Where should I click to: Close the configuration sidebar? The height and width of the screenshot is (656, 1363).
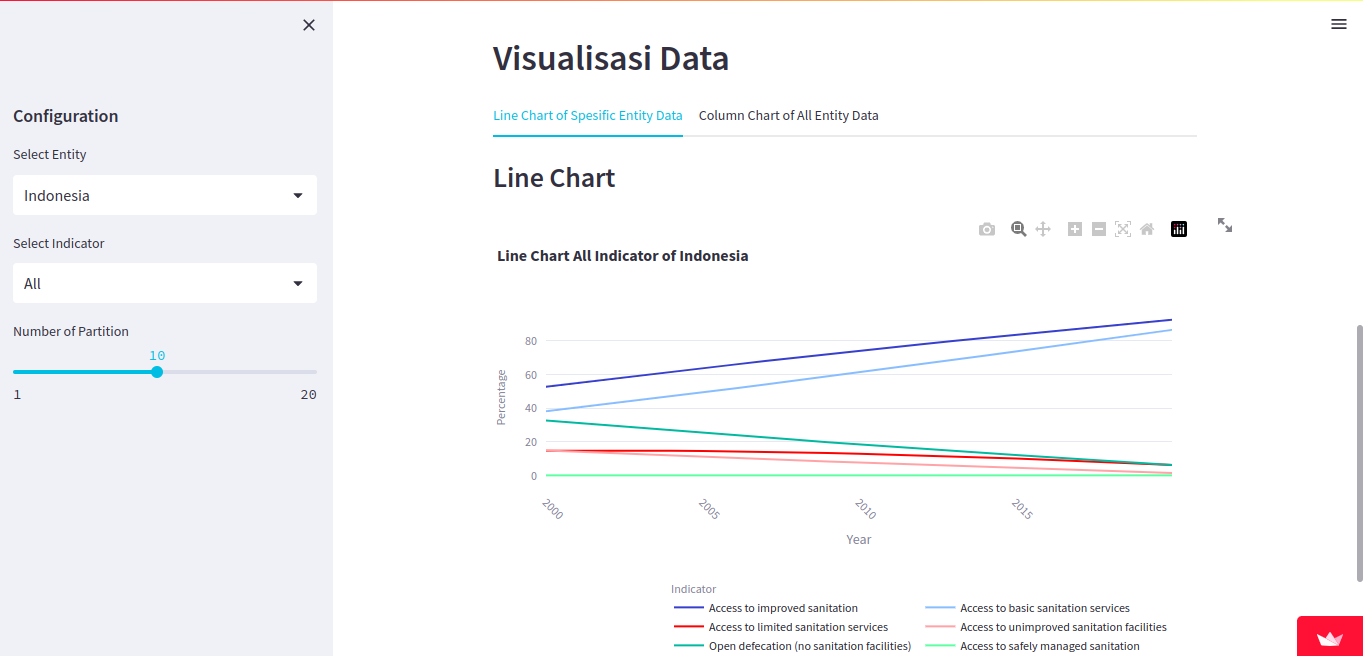tap(309, 24)
